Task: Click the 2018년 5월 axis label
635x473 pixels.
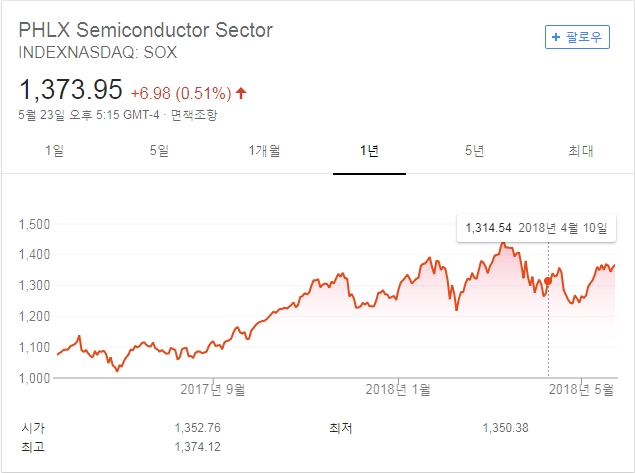Action: click(x=582, y=388)
